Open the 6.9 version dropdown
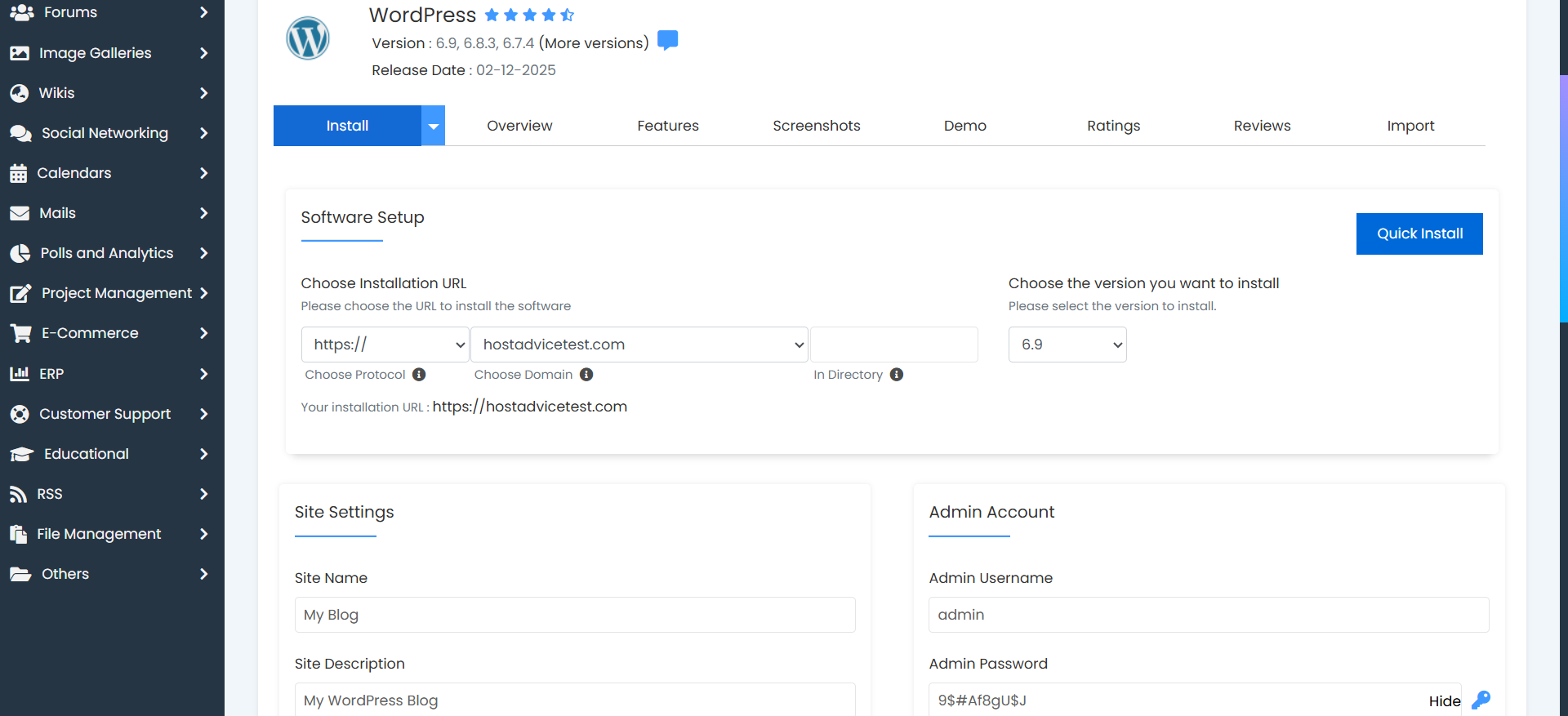The width and height of the screenshot is (1568, 716). coord(1067,345)
